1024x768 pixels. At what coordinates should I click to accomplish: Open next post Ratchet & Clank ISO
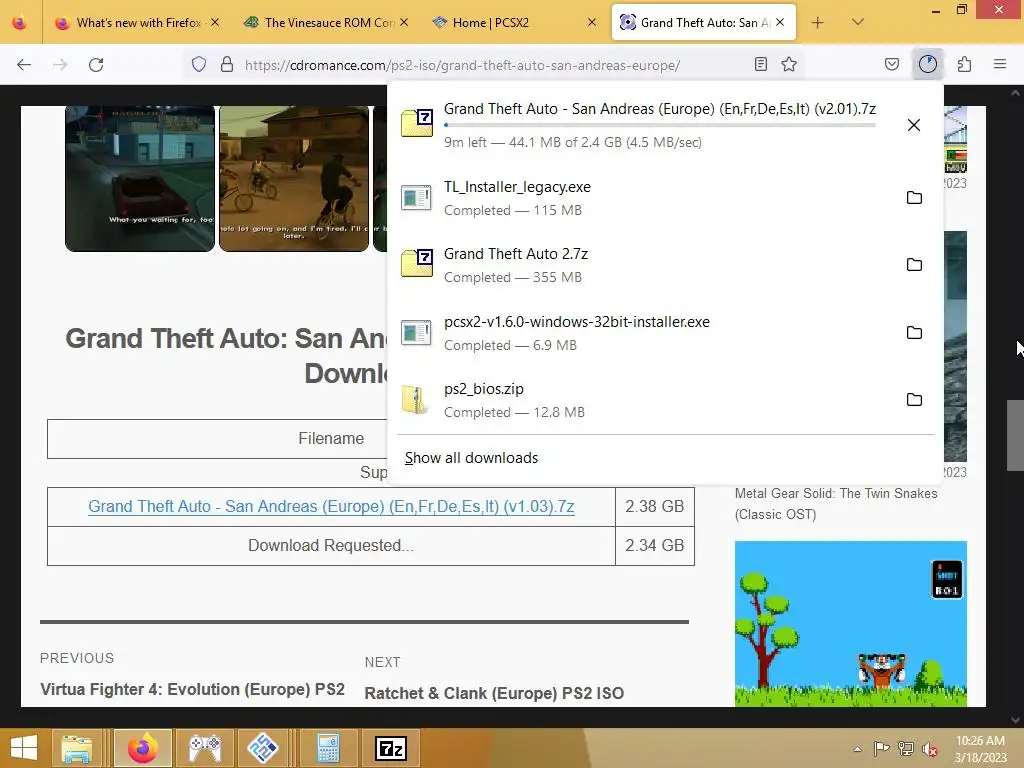coord(494,694)
